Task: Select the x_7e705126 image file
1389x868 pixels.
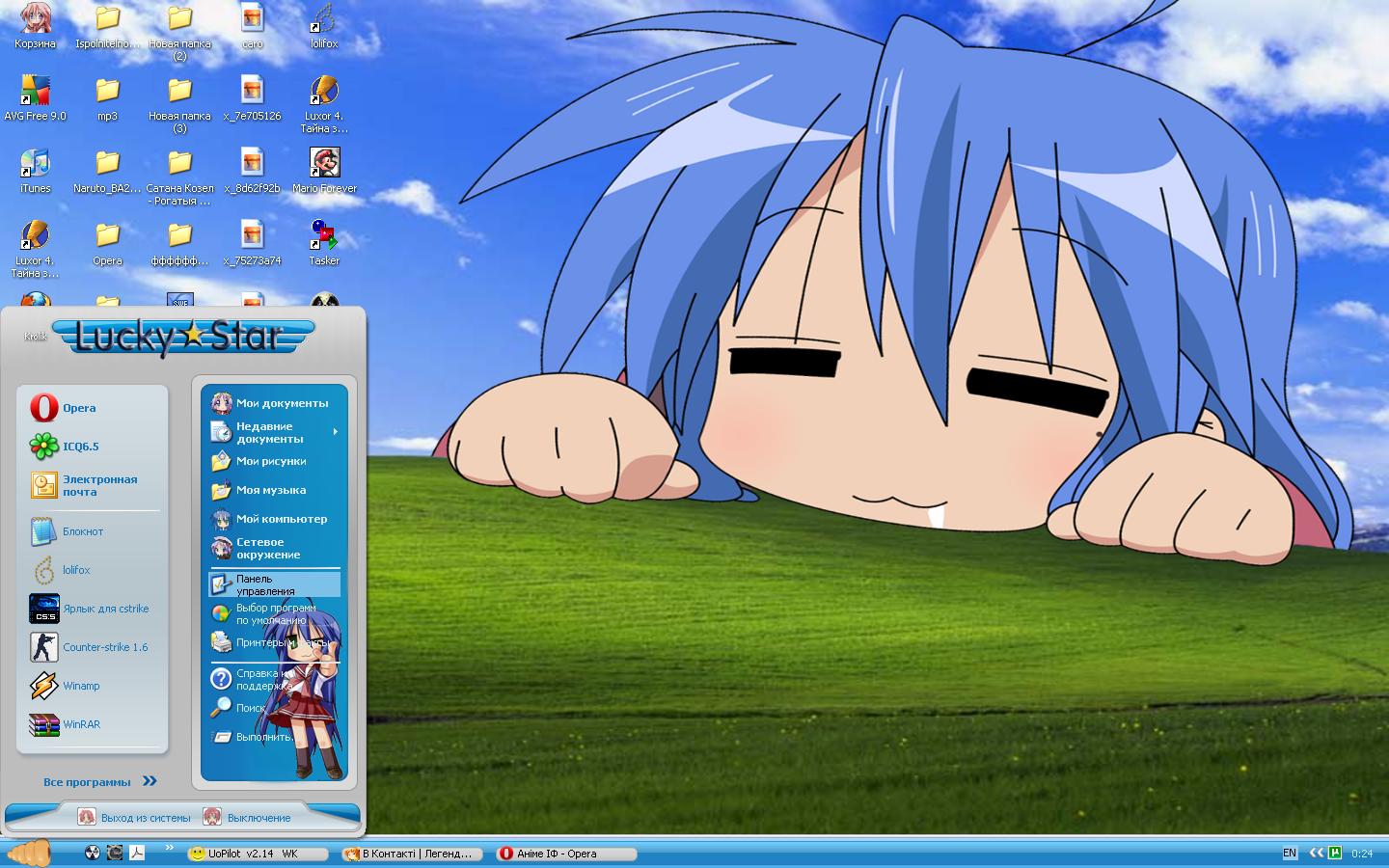Action: (x=252, y=97)
